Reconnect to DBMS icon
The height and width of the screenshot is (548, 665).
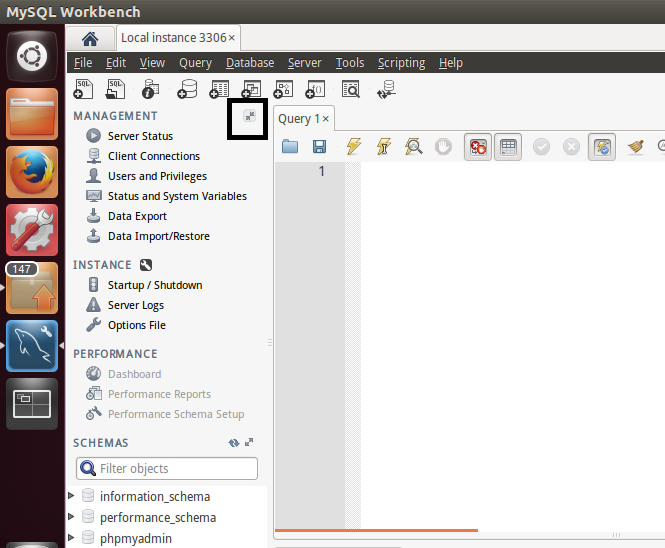(x=386, y=89)
